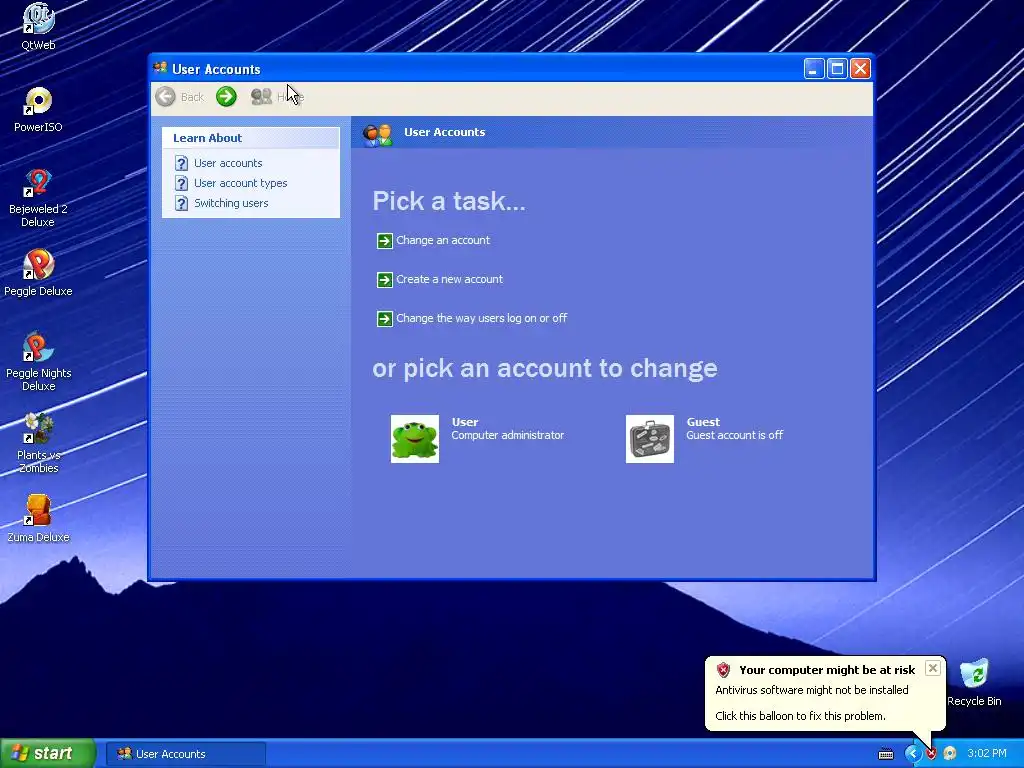Click the keyboard icon in the system tray
1024x768 pixels.
[x=886, y=754]
